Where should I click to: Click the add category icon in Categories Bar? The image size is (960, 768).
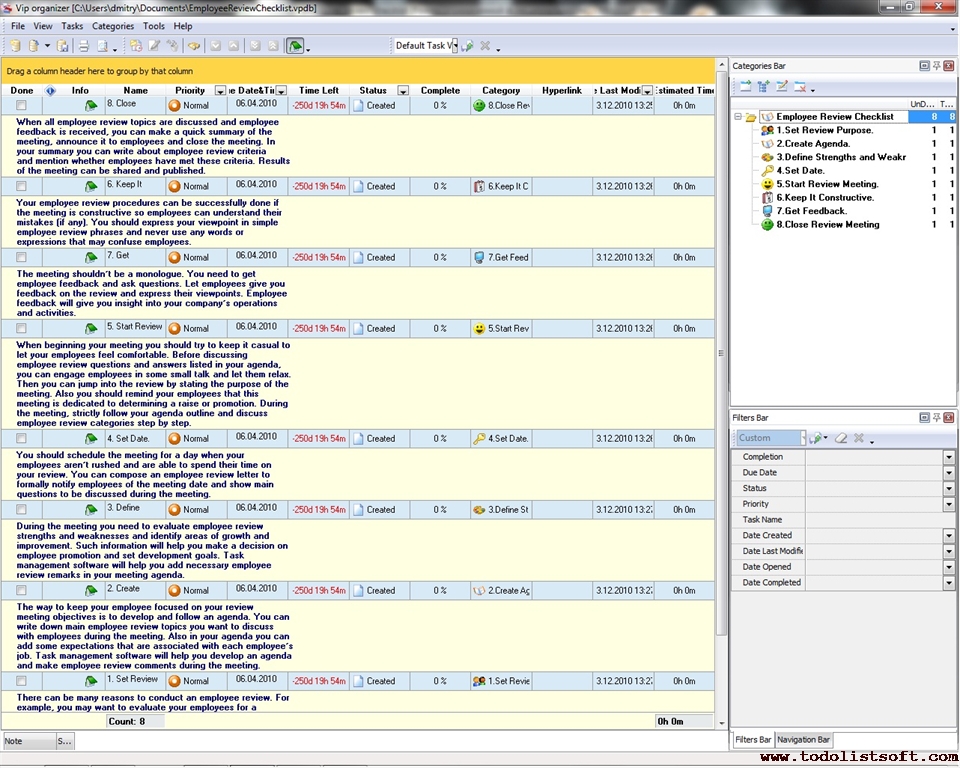pos(746,87)
